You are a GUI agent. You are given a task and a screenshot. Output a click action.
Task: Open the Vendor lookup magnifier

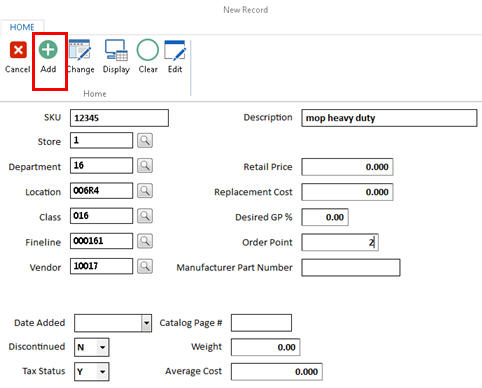[145, 266]
